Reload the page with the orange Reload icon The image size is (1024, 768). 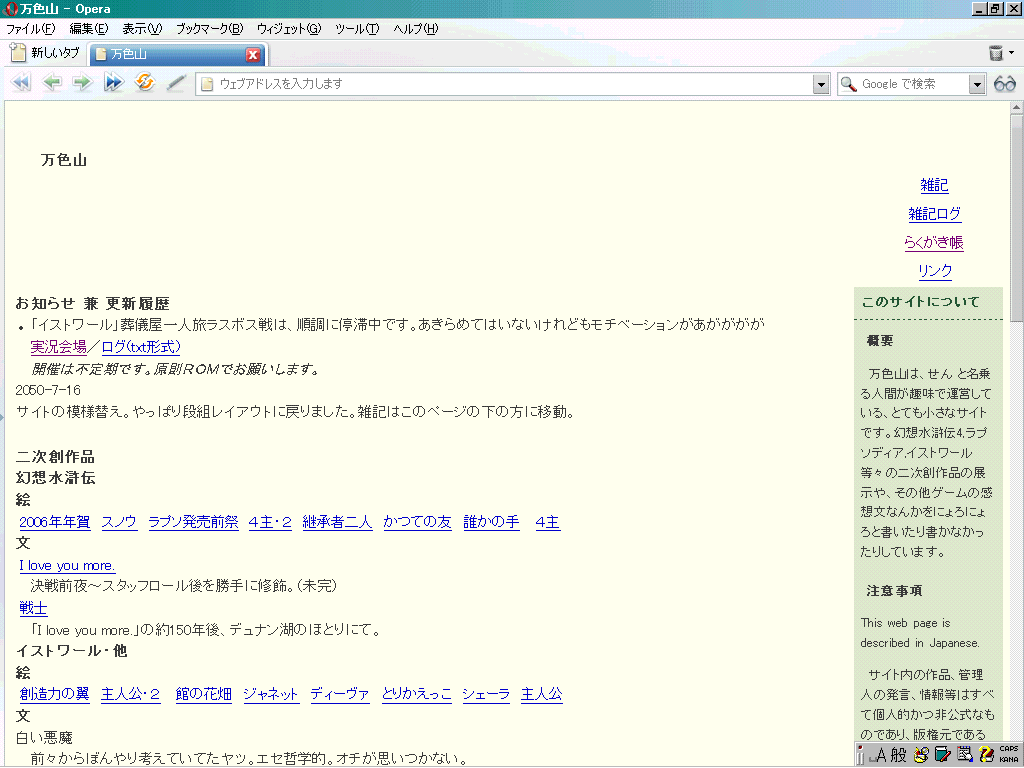point(144,83)
